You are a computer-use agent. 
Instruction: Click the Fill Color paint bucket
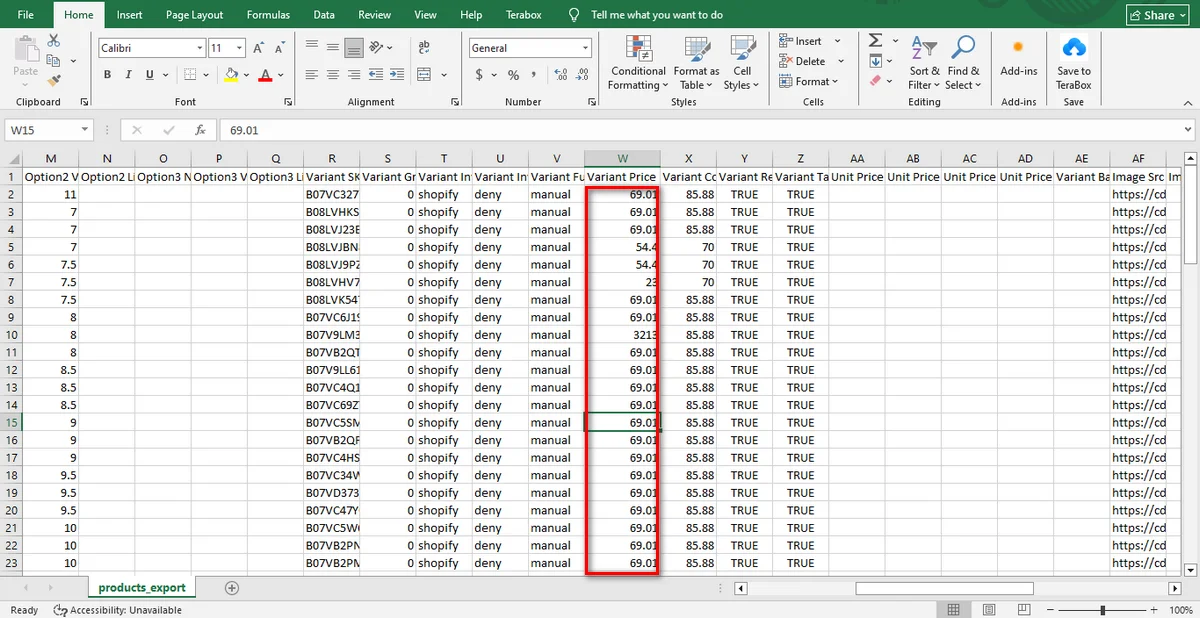click(x=231, y=75)
